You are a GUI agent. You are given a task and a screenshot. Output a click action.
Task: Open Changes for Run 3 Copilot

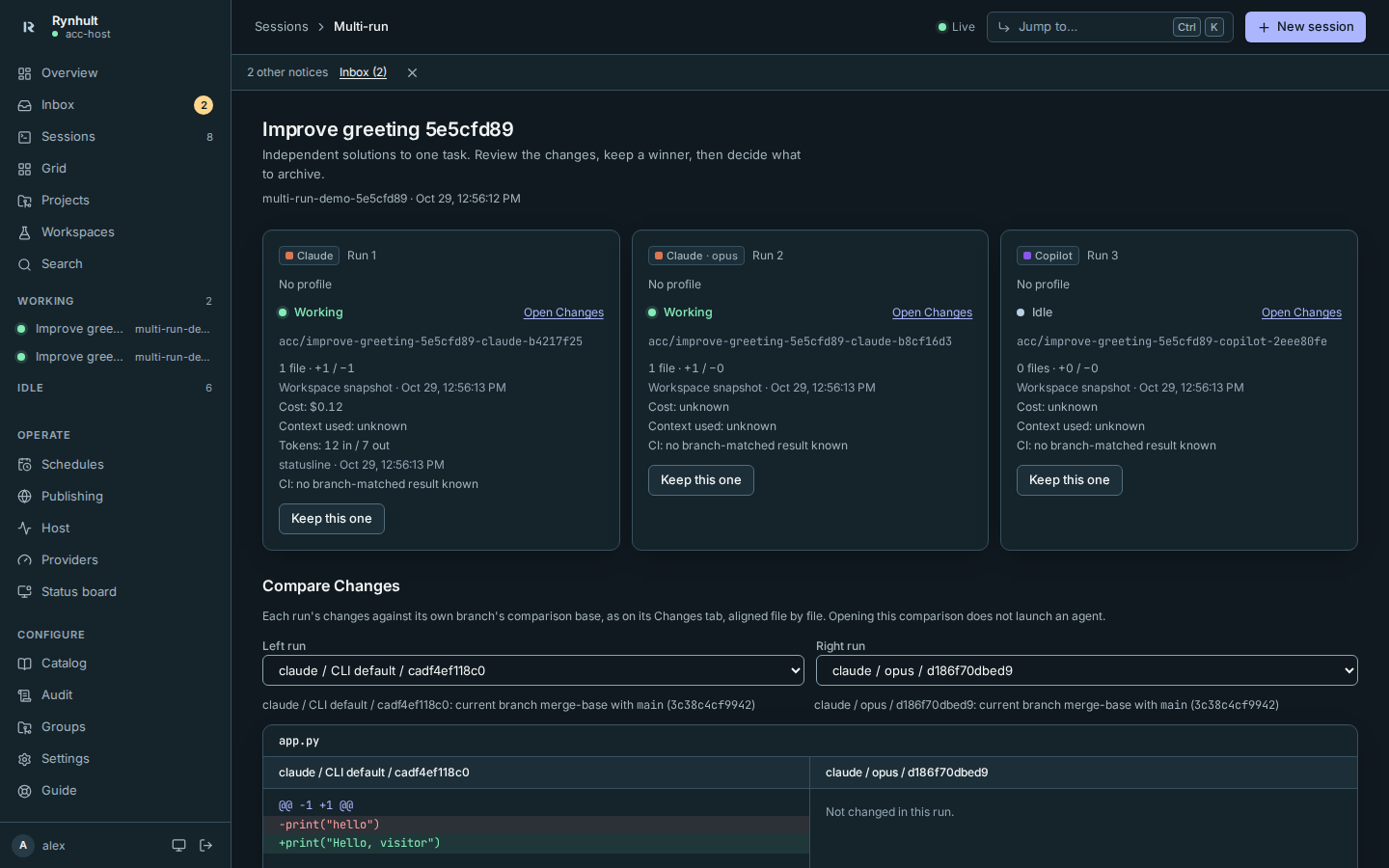1301,312
